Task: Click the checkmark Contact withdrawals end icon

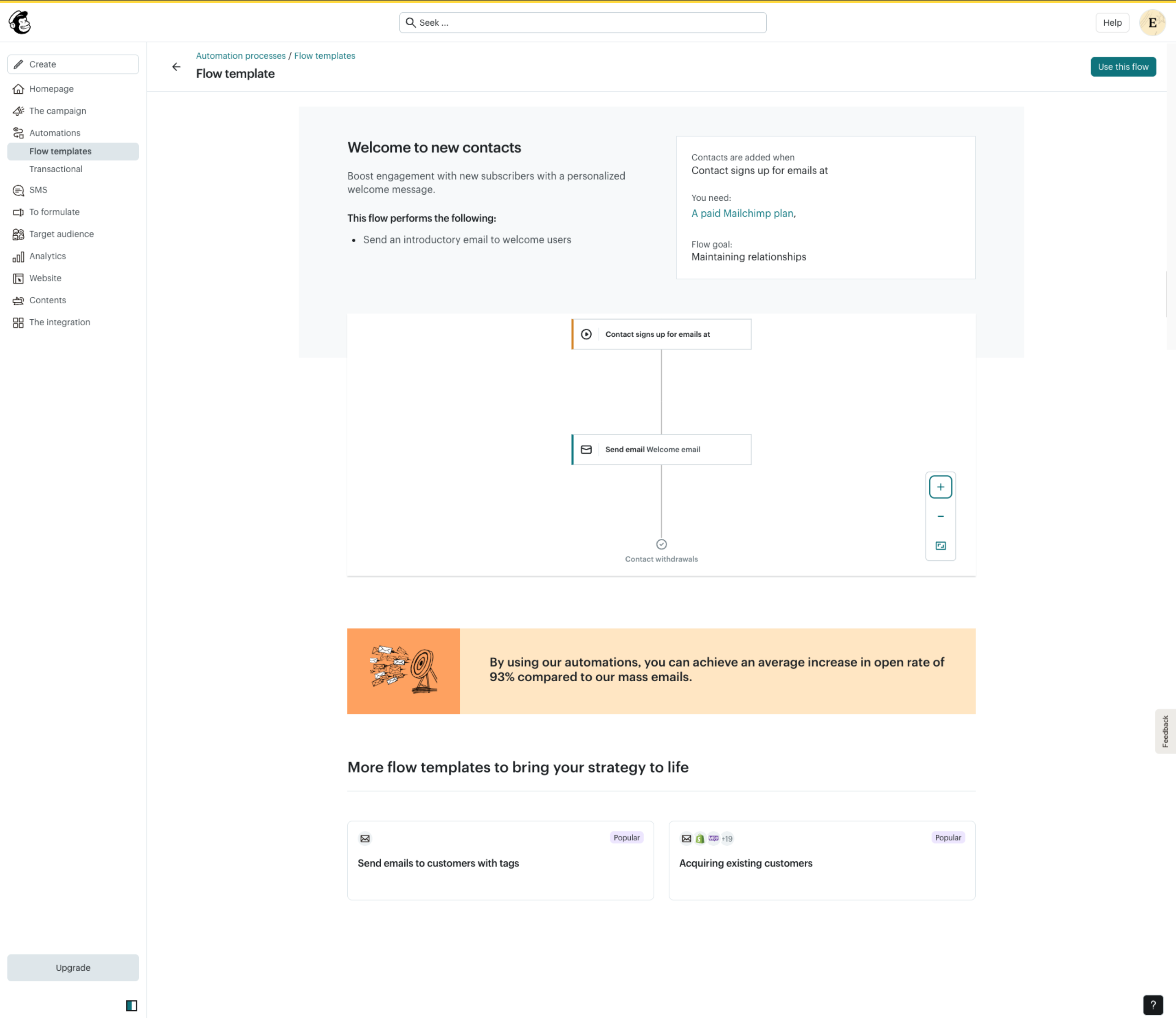Action: (661, 544)
